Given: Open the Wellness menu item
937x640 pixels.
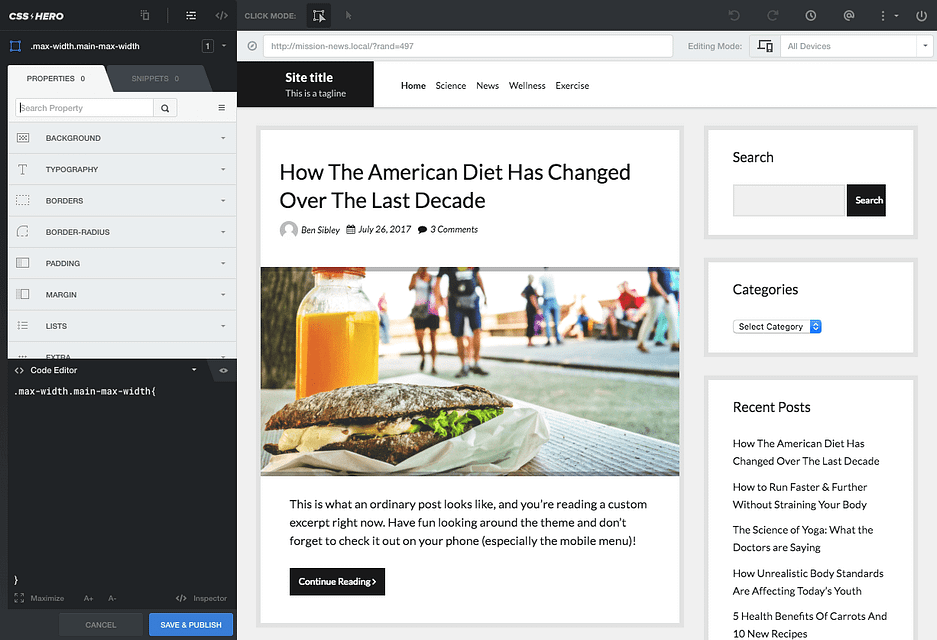Looking at the screenshot, I should (527, 85).
